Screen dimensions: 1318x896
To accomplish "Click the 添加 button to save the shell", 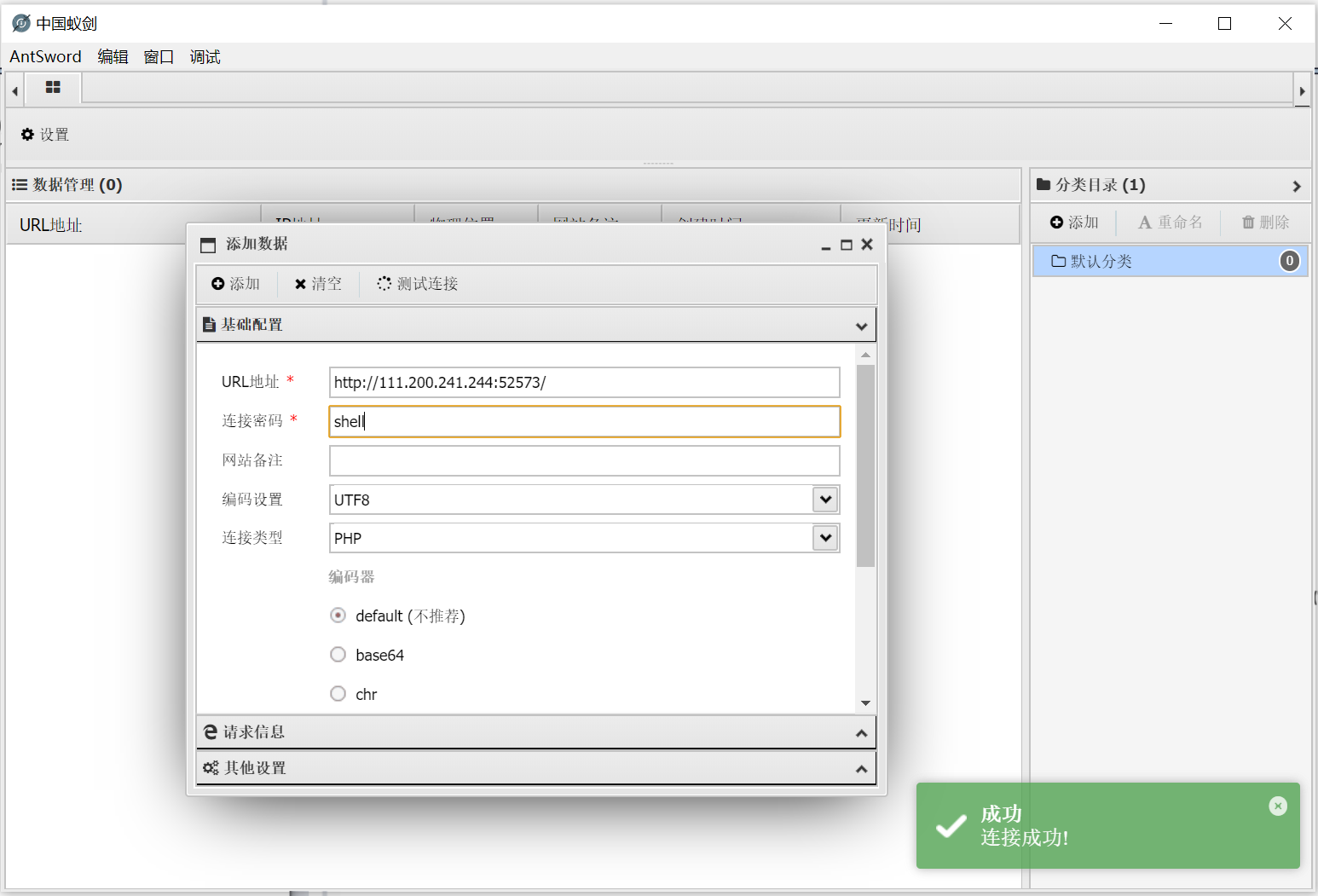I will click(x=236, y=283).
